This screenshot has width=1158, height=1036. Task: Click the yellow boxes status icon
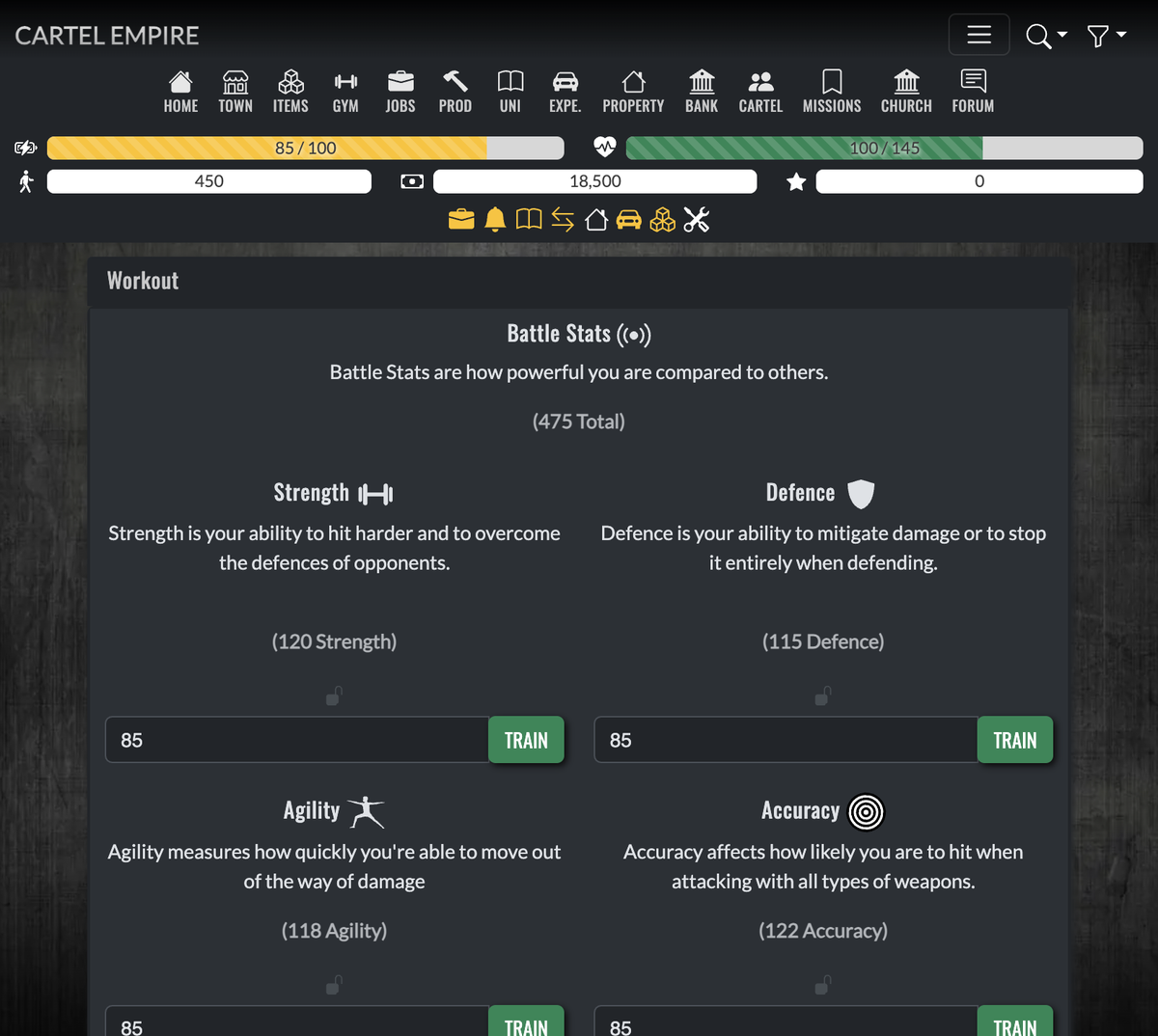click(663, 220)
